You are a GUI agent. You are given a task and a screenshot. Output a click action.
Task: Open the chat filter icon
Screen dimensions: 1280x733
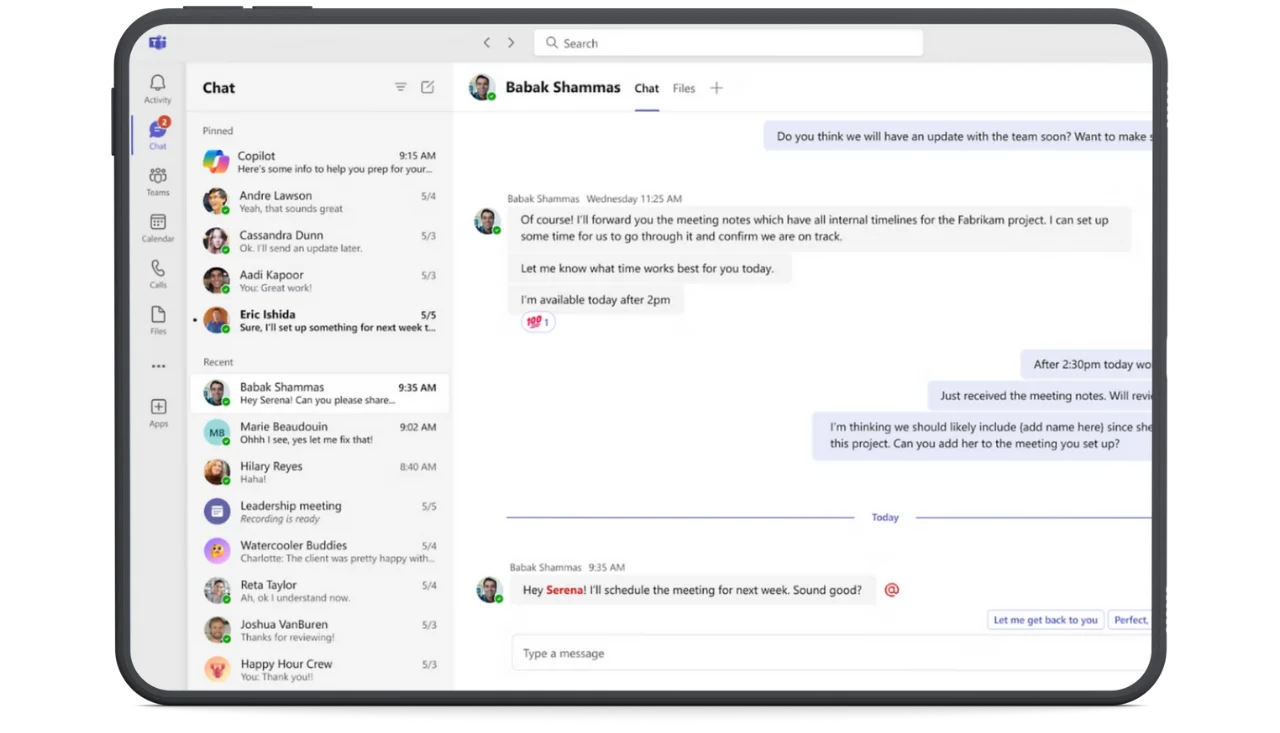pos(400,87)
